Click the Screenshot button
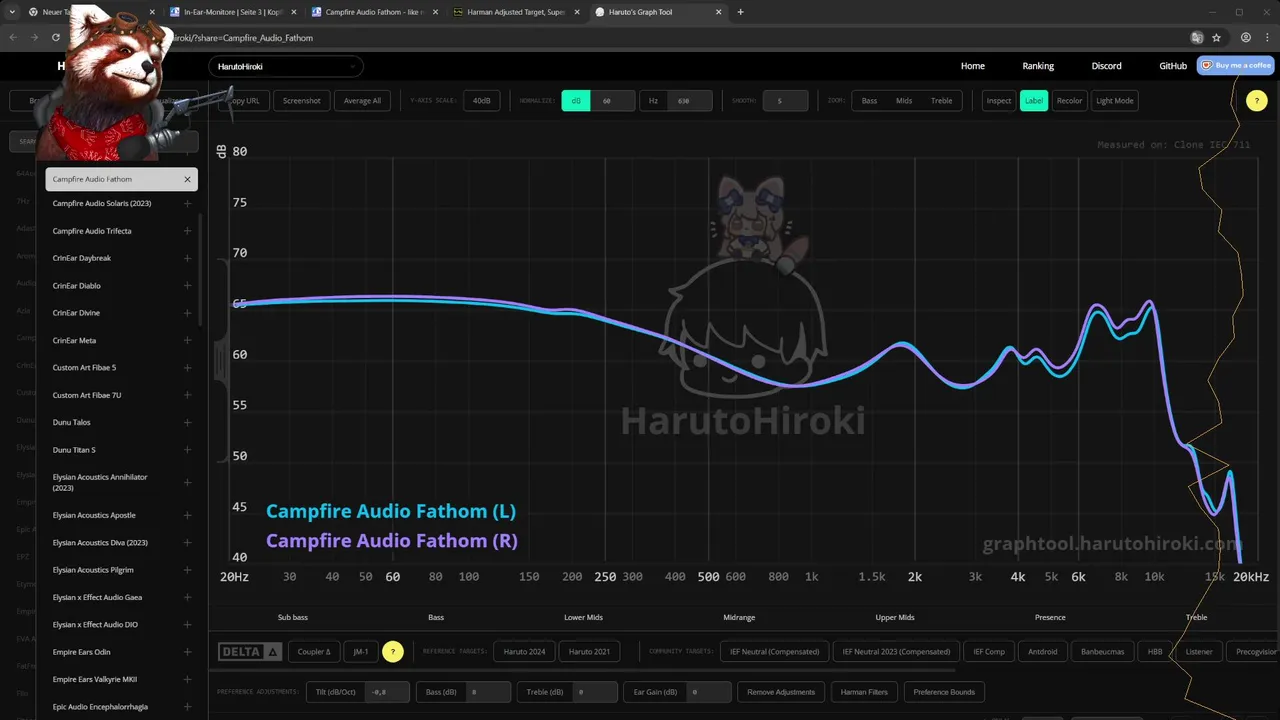Image resolution: width=1280 pixels, height=720 pixels. pos(302,101)
